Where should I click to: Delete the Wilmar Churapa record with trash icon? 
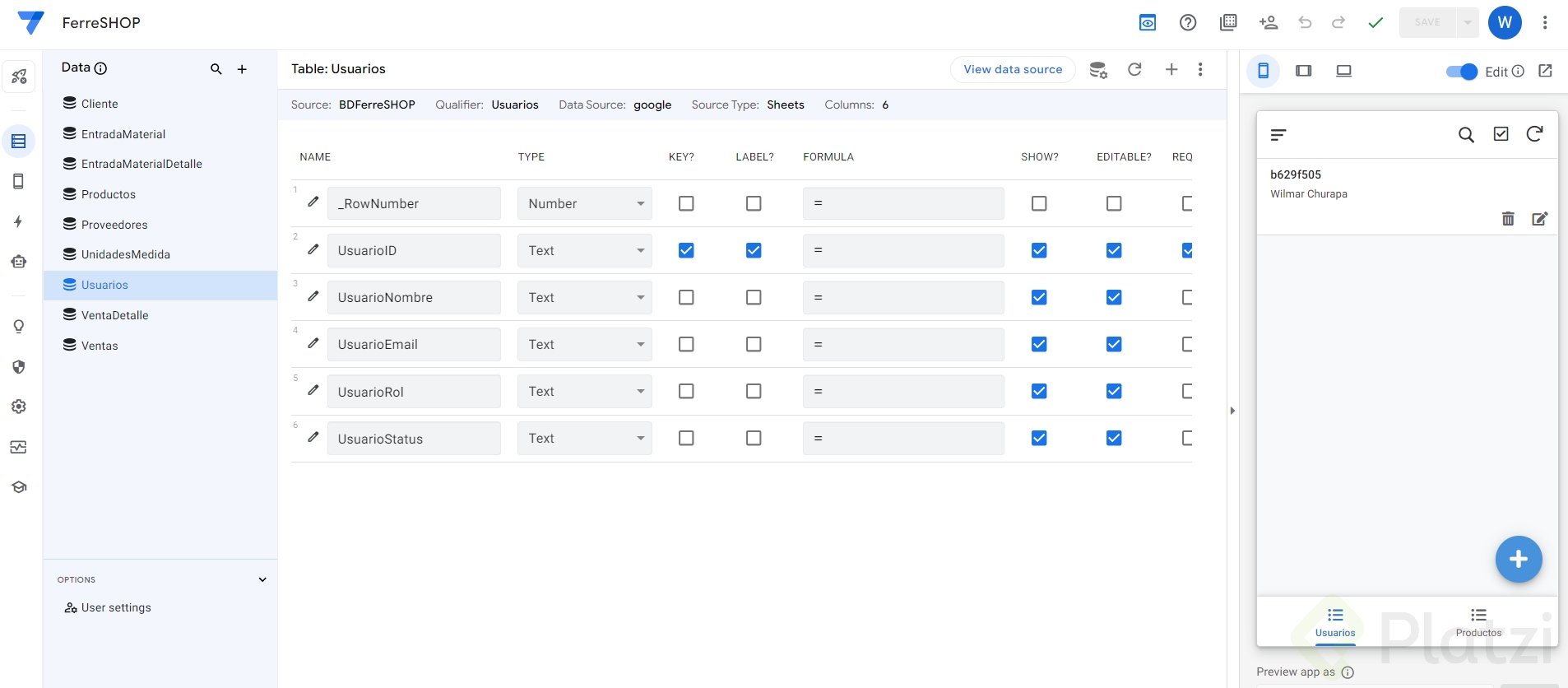1507,219
